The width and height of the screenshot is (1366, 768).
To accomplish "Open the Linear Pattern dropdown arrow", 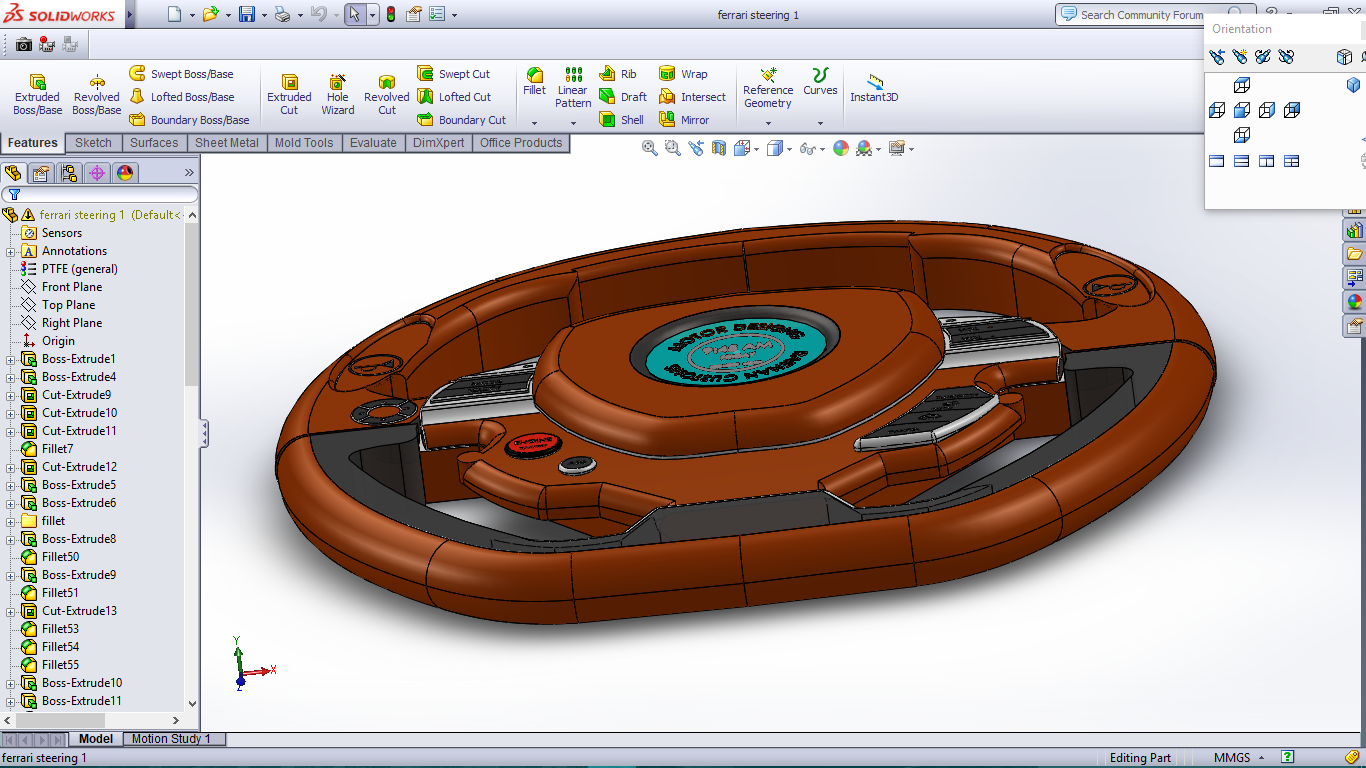I will coord(573,123).
